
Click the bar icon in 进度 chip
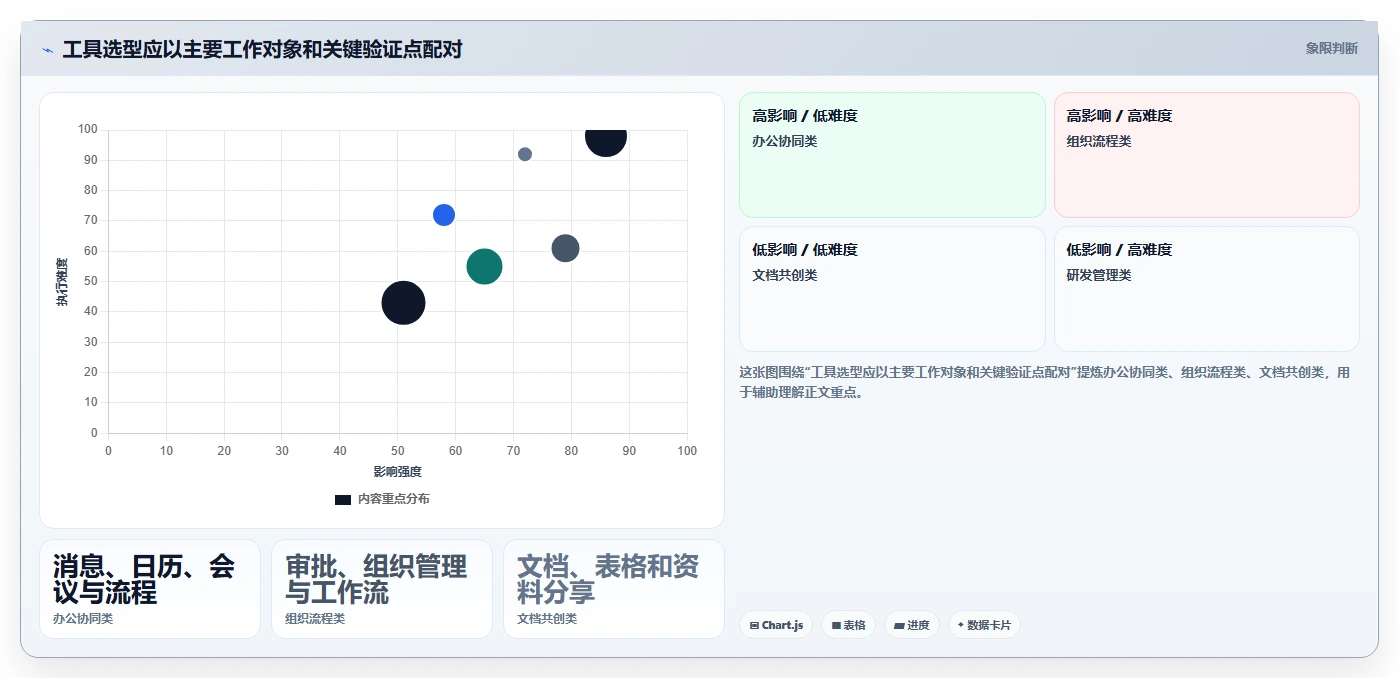coord(899,626)
